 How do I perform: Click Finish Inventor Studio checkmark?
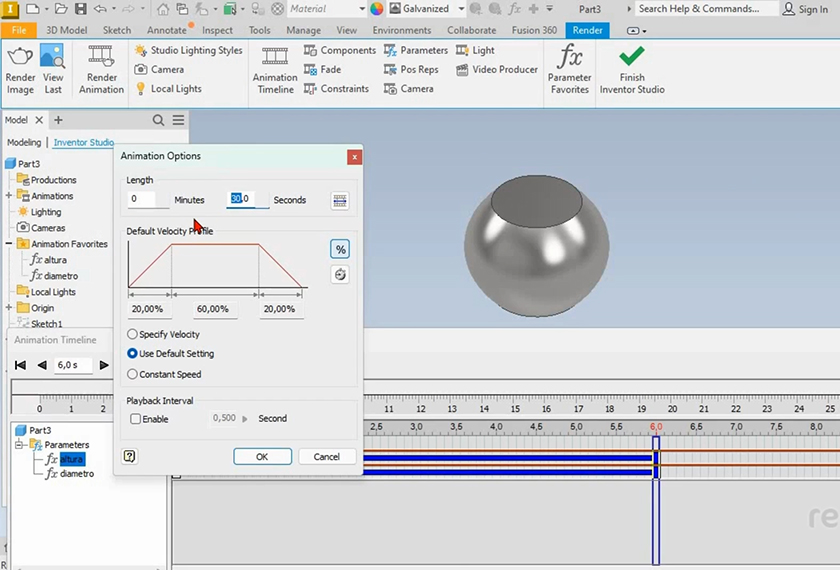click(x=631, y=58)
